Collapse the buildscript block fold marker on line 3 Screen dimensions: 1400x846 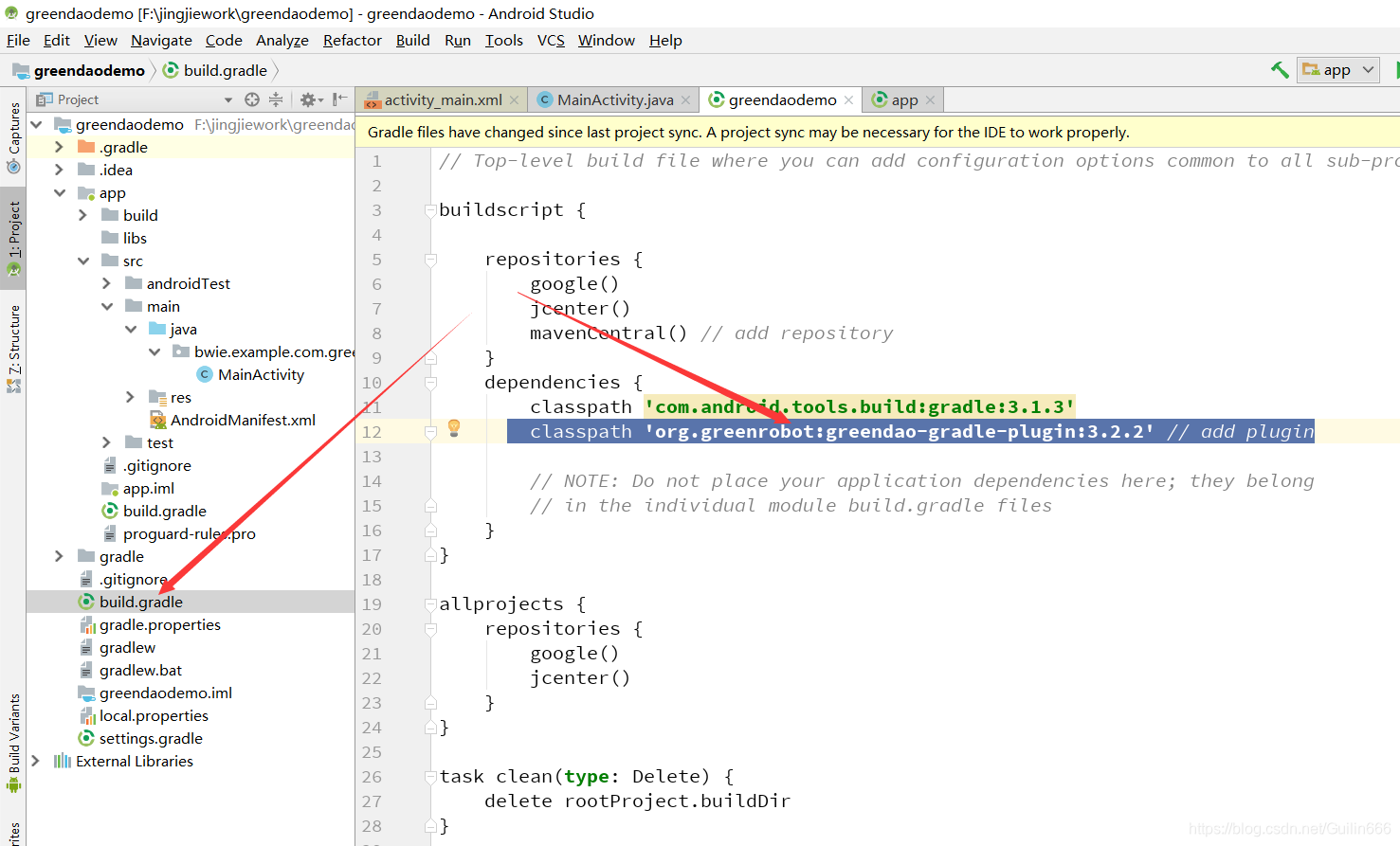click(430, 209)
